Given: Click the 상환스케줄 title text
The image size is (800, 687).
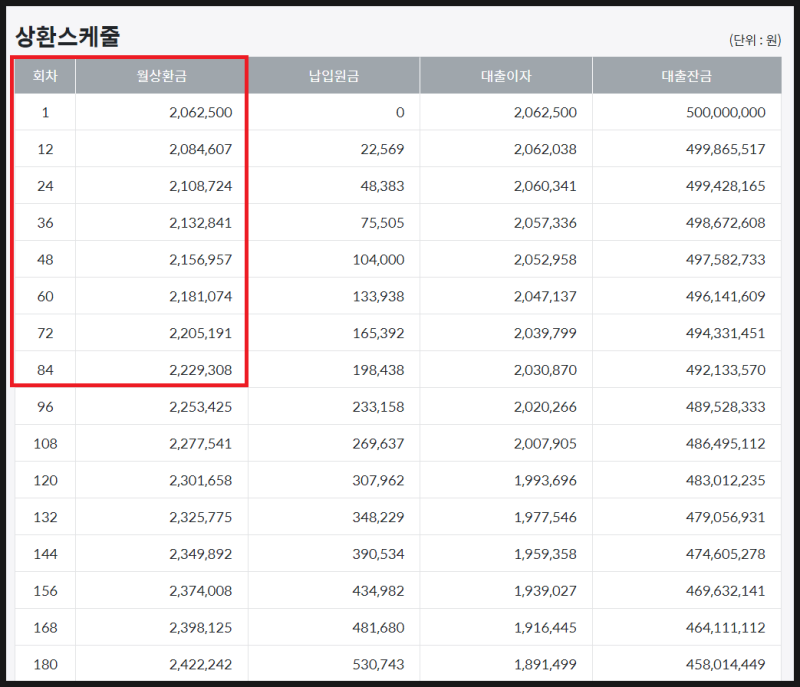Looking at the screenshot, I should click(x=67, y=37).
